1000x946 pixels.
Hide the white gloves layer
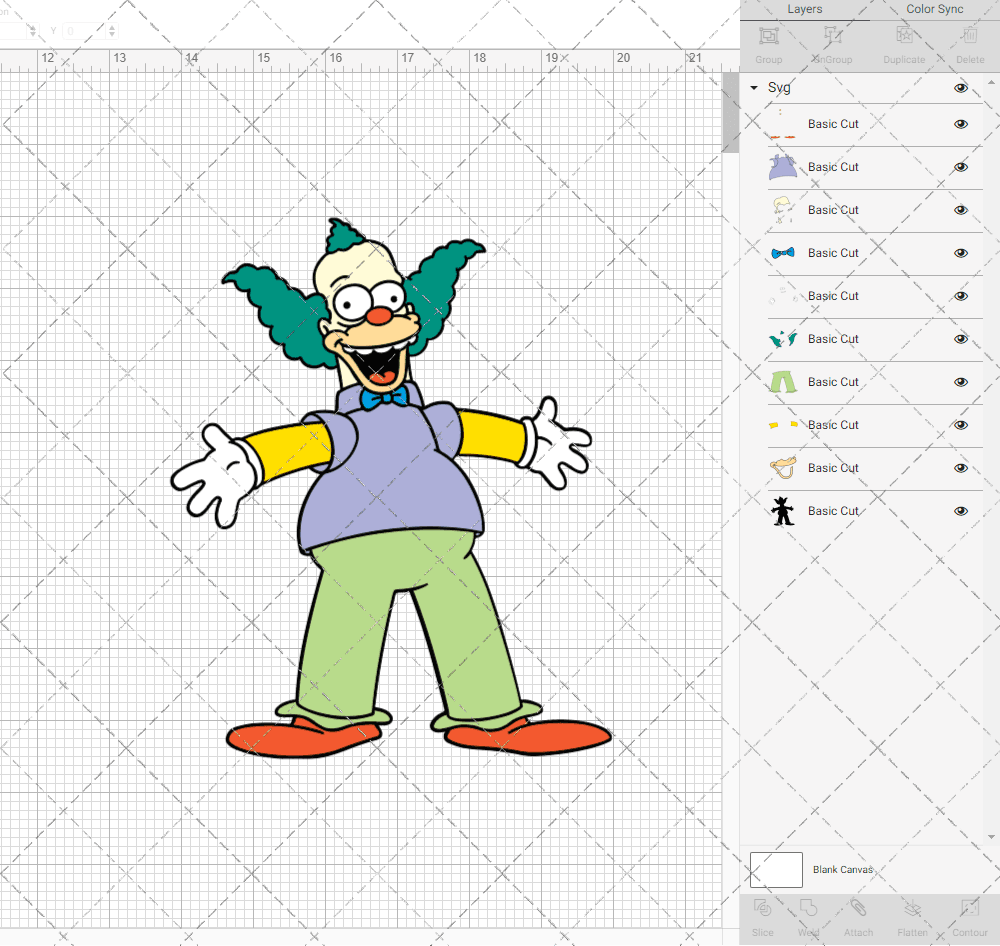click(960, 296)
